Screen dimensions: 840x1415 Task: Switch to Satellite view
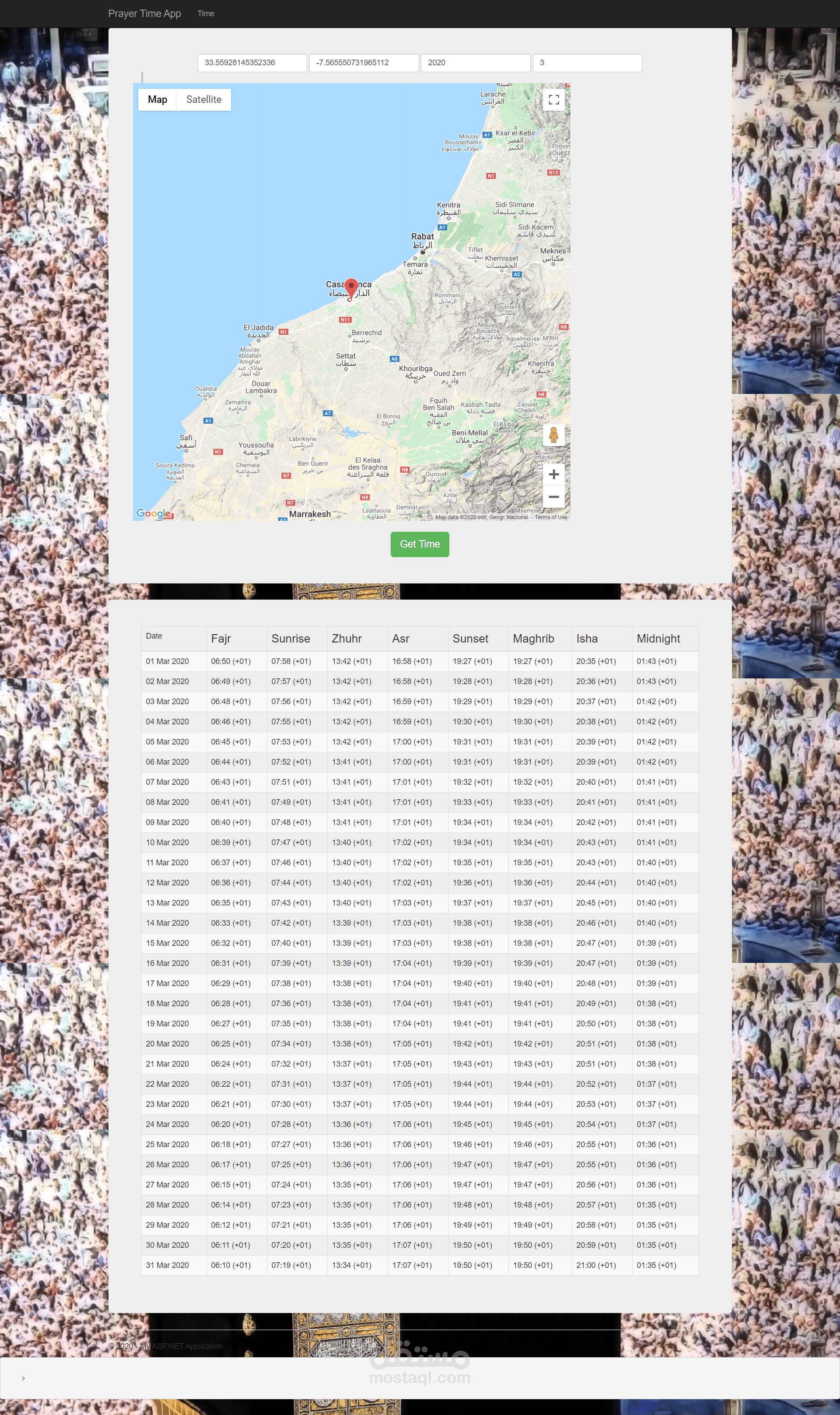[203, 99]
